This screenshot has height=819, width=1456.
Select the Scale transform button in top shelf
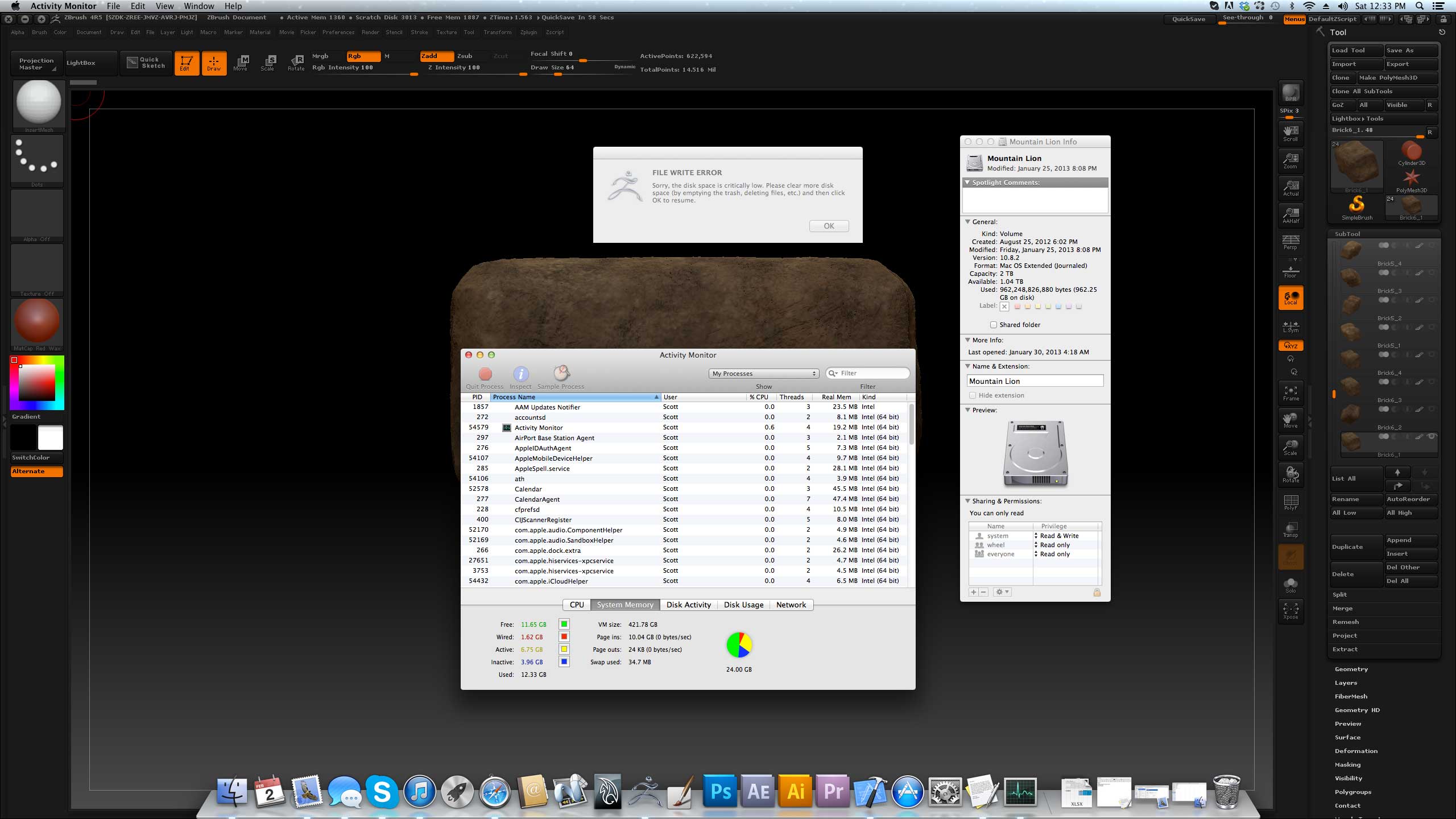click(268, 63)
